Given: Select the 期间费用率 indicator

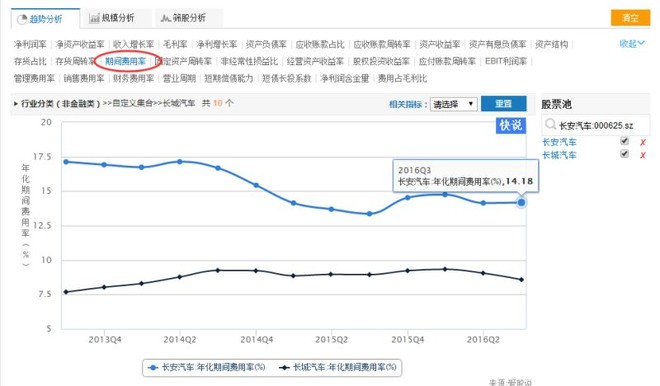Looking at the screenshot, I should point(125,61).
